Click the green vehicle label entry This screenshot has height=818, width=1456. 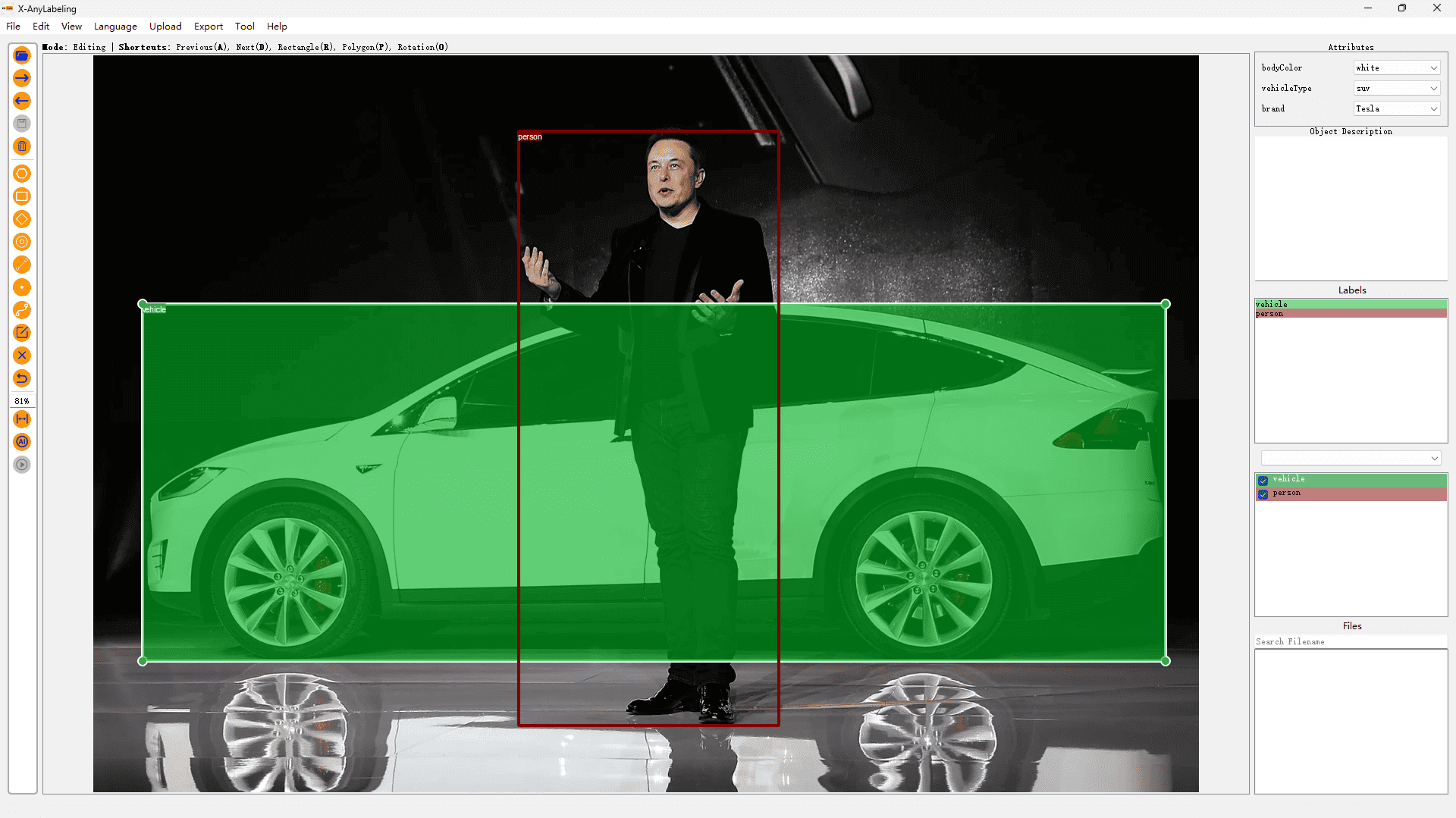coord(1351,304)
